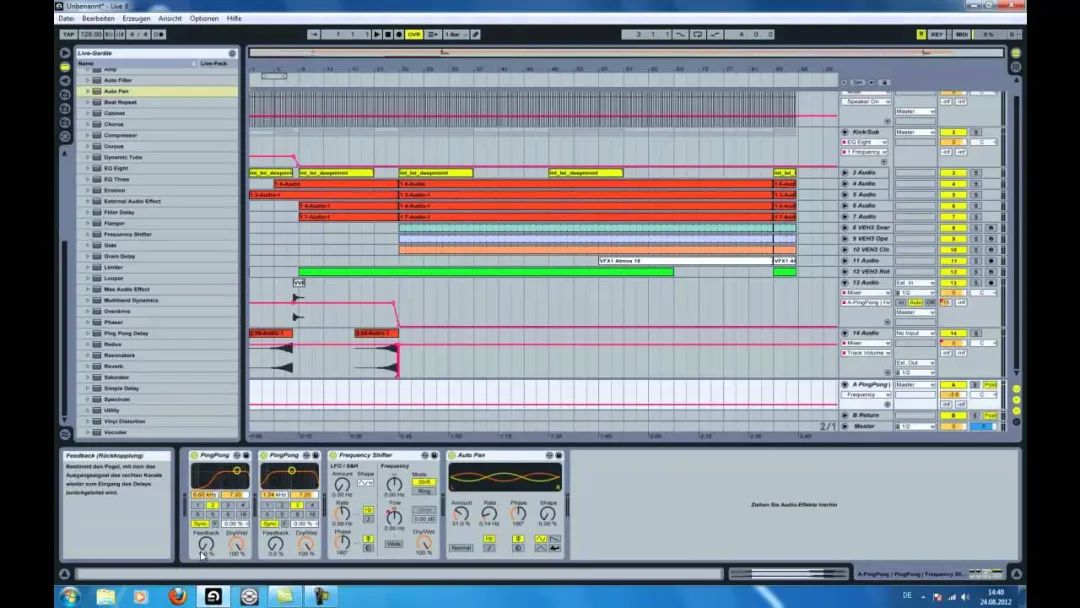Toggle the KEY map mode switch
This screenshot has height=608, width=1080.
tap(937, 34)
